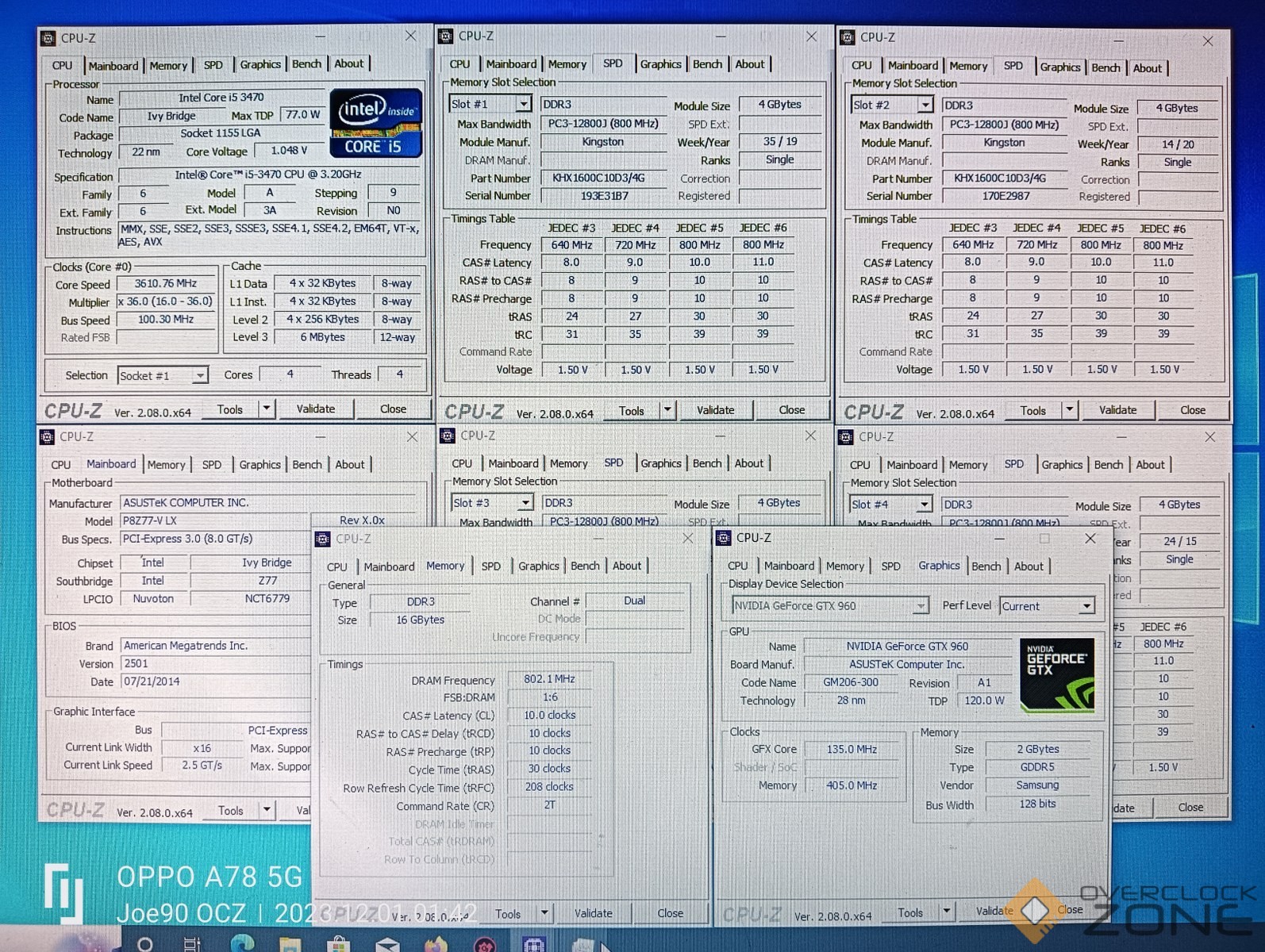The image size is (1265, 952).
Task: Click CPU-Z icon in Slot #2 SPD window title bar
Action: 848,37
